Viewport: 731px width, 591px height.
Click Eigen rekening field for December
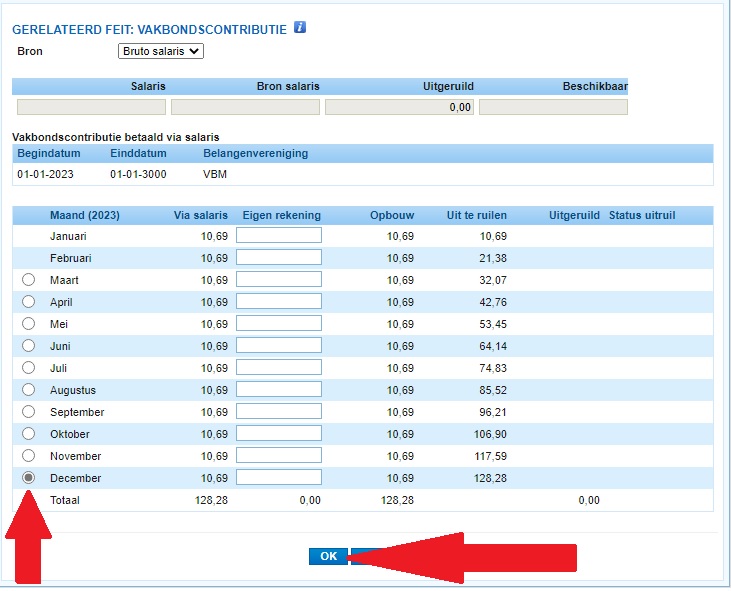coord(279,477)
